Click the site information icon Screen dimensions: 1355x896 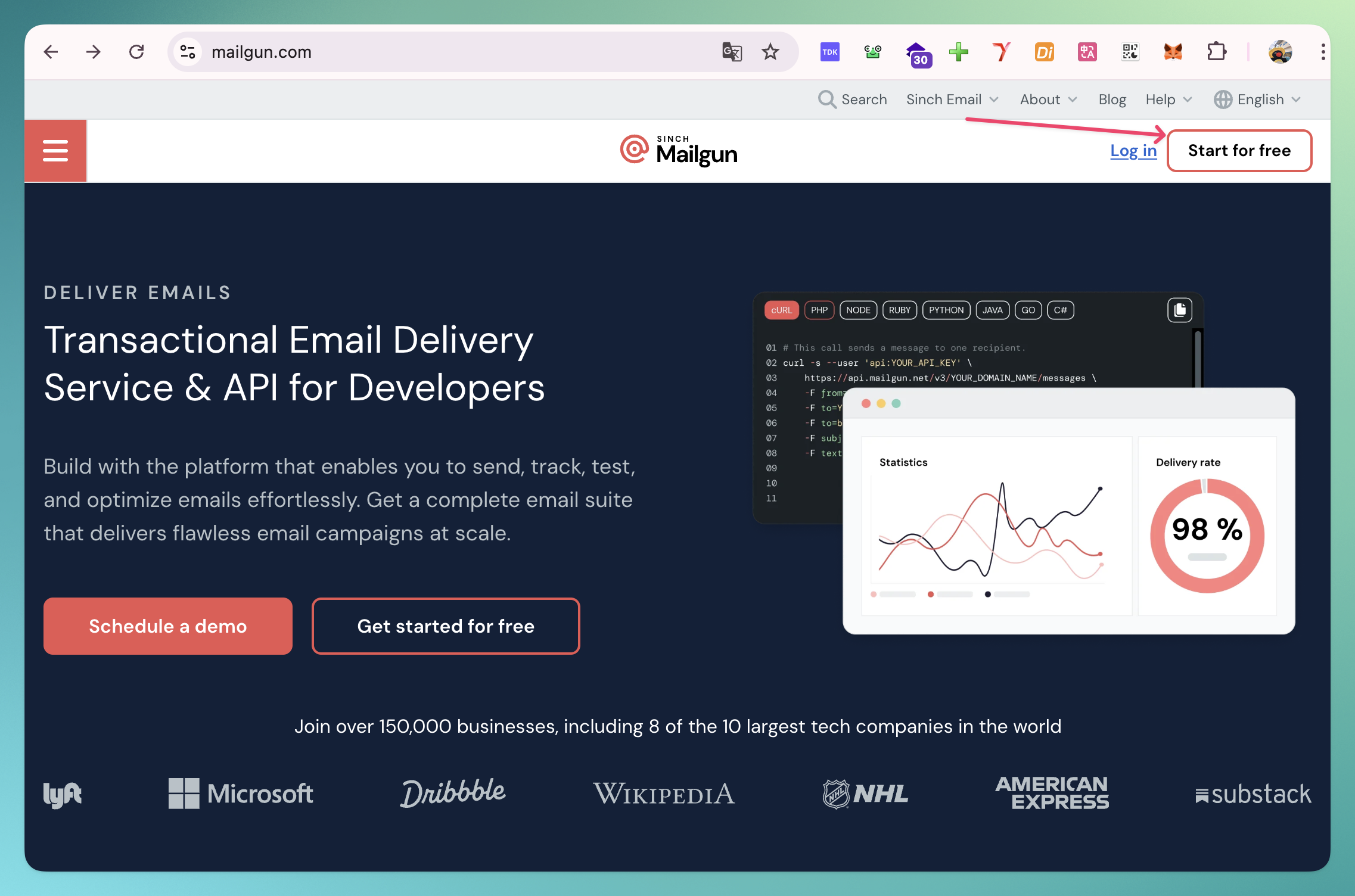point(188,52)
